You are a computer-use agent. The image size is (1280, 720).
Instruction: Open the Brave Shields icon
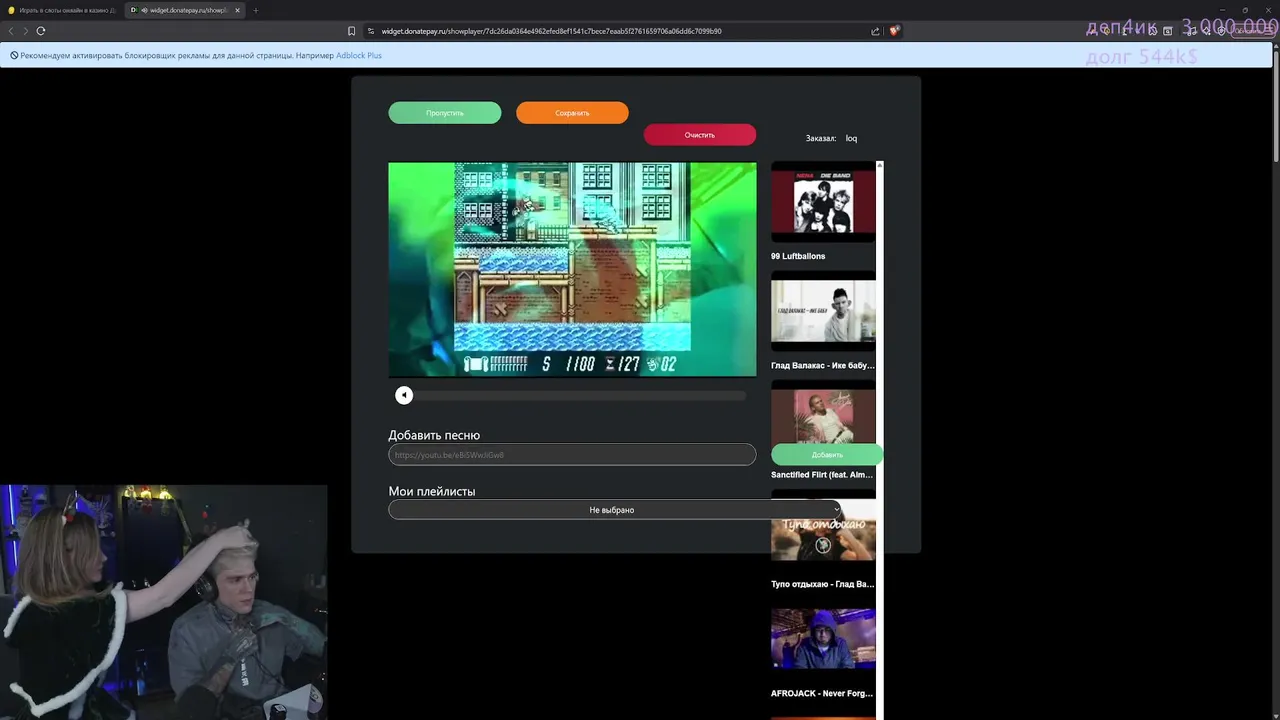(894, 31)
